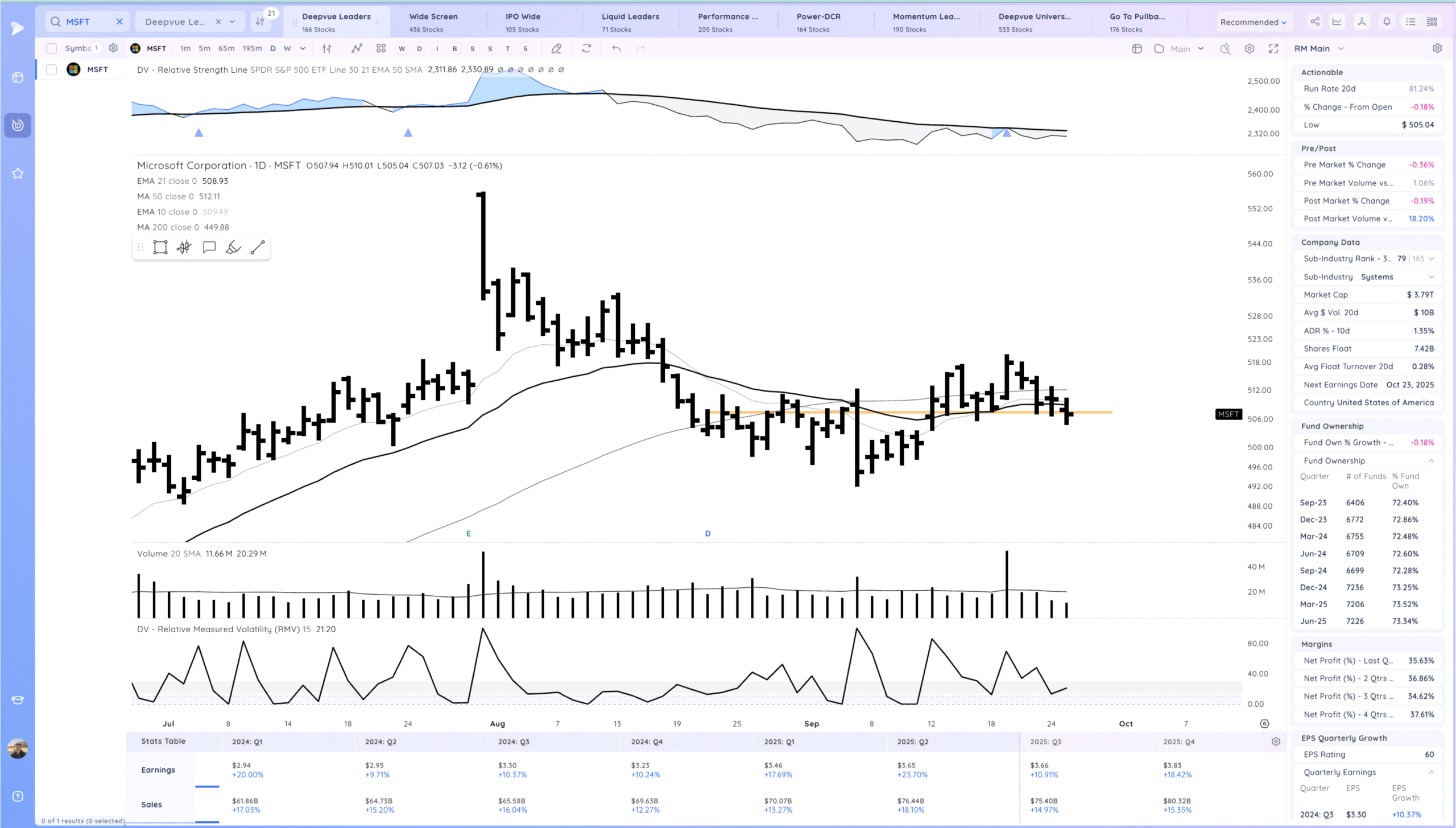Click the table layout icon near Main
Viewport: 1456px width, 828px height.
tap(1137, 48)
